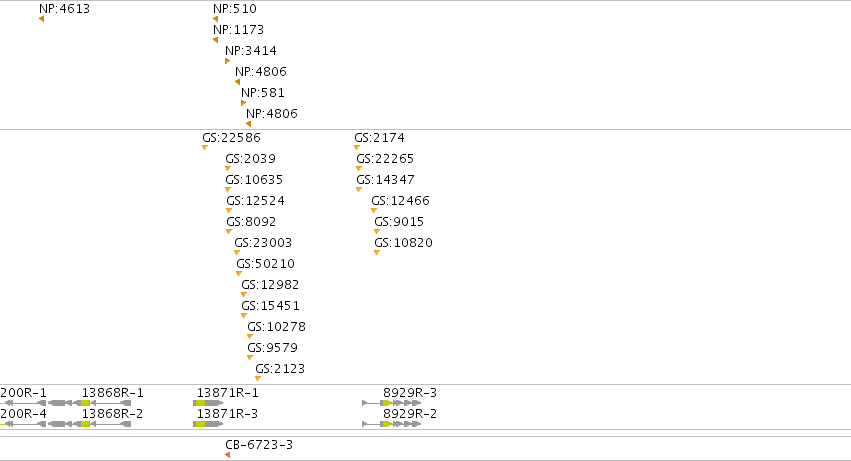The height and width of the screenshot is (461, 851).
Task: Click the GS:2123 triangle marker
Action: pos(258,378)
